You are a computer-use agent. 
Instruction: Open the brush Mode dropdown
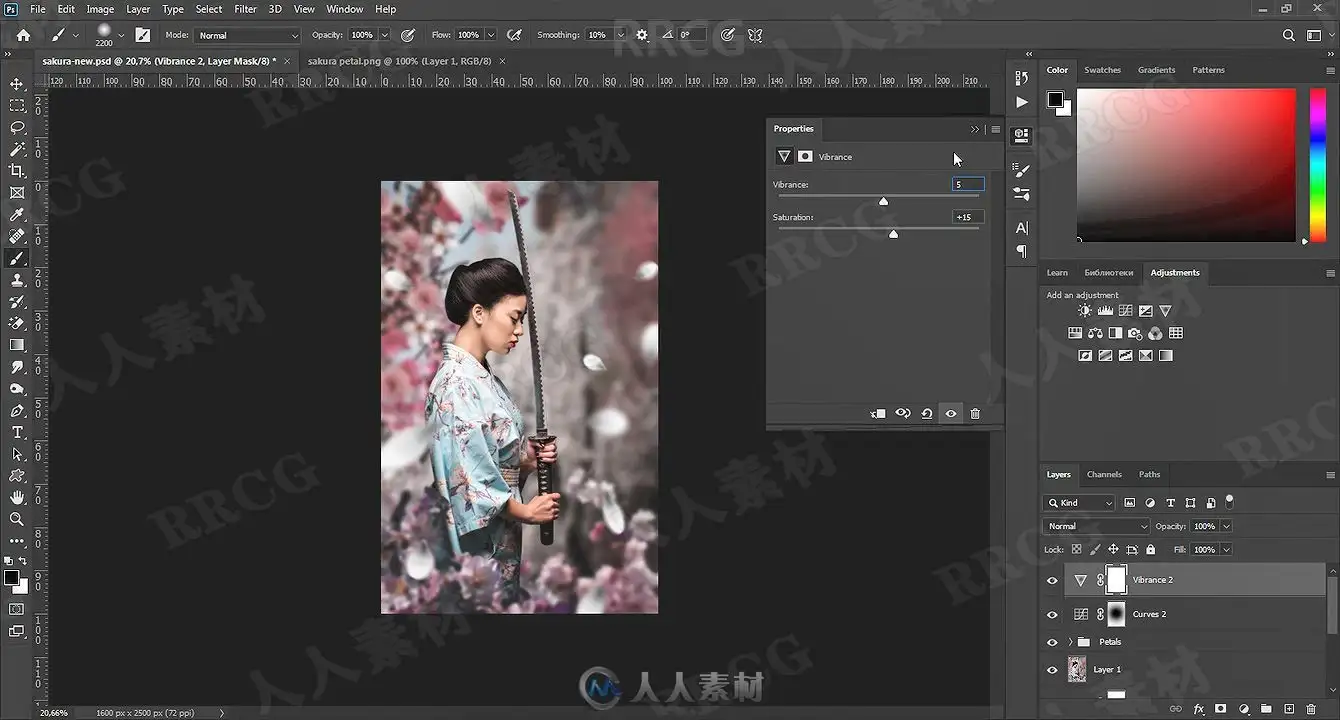click(247, 35)
